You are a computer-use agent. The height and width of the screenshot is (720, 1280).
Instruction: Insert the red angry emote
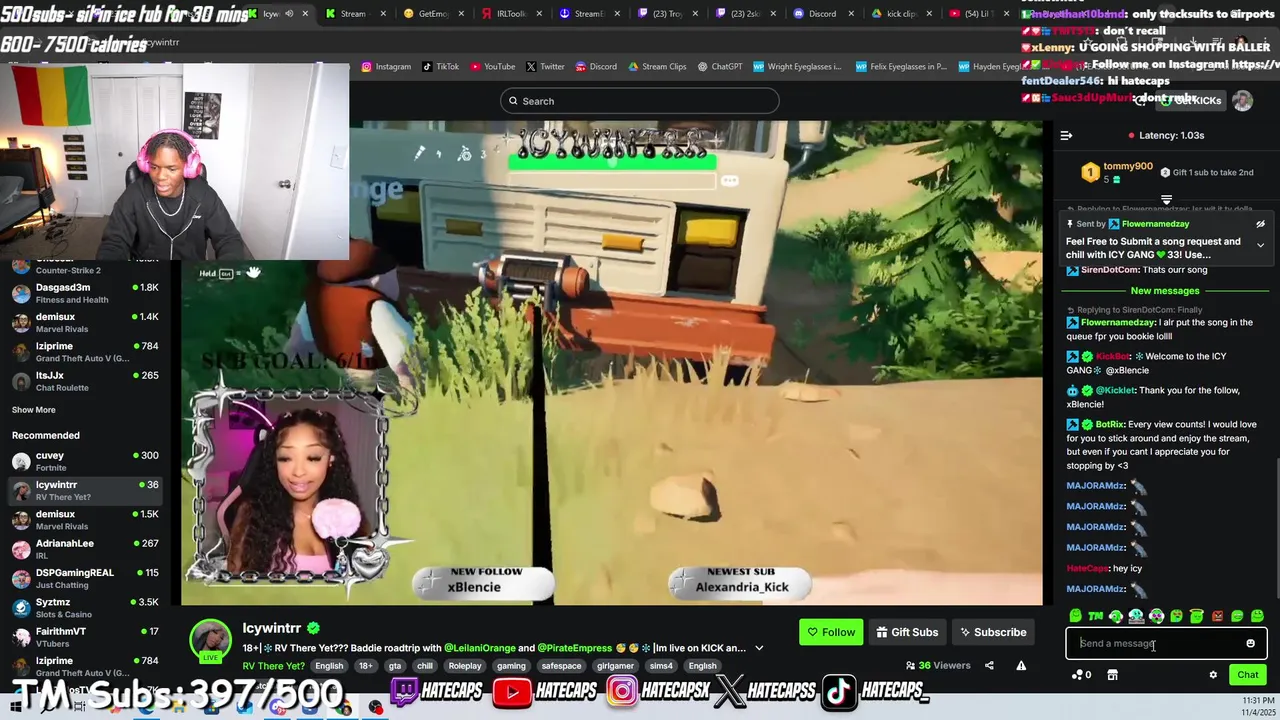1217,616
